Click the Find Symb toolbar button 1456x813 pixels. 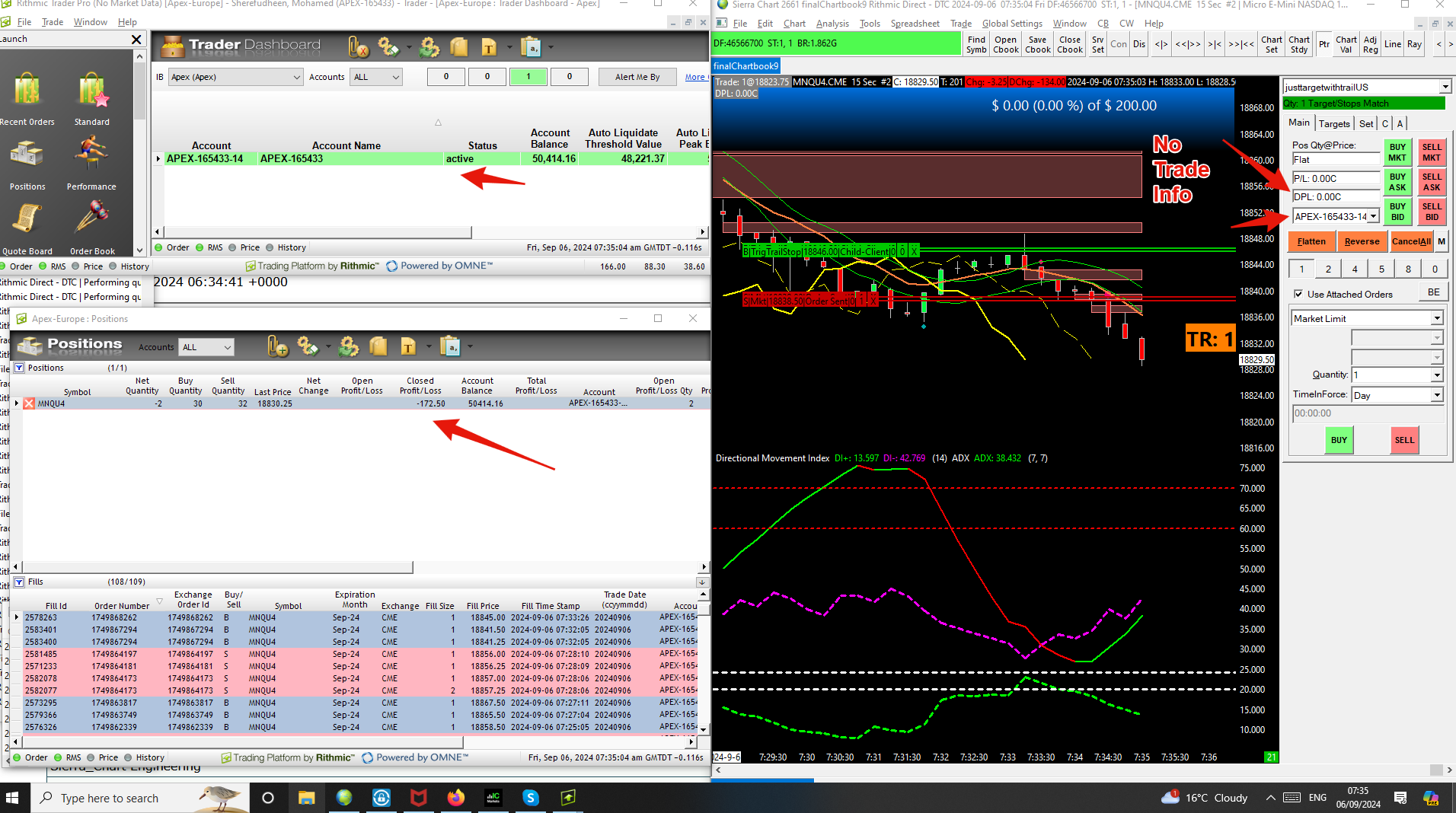coord(976,44)
